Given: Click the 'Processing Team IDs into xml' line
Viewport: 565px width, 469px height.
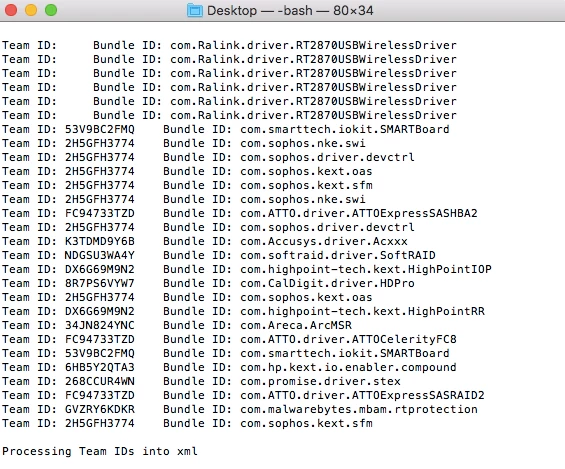Looking at the screenshot, I should 100,451.
